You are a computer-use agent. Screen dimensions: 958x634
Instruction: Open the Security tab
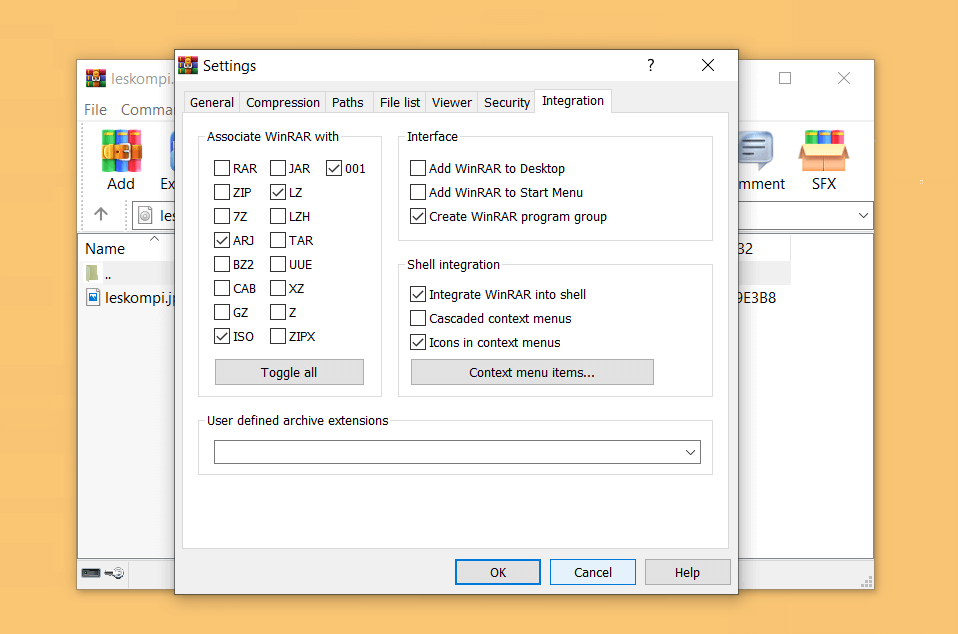point(506,103)
